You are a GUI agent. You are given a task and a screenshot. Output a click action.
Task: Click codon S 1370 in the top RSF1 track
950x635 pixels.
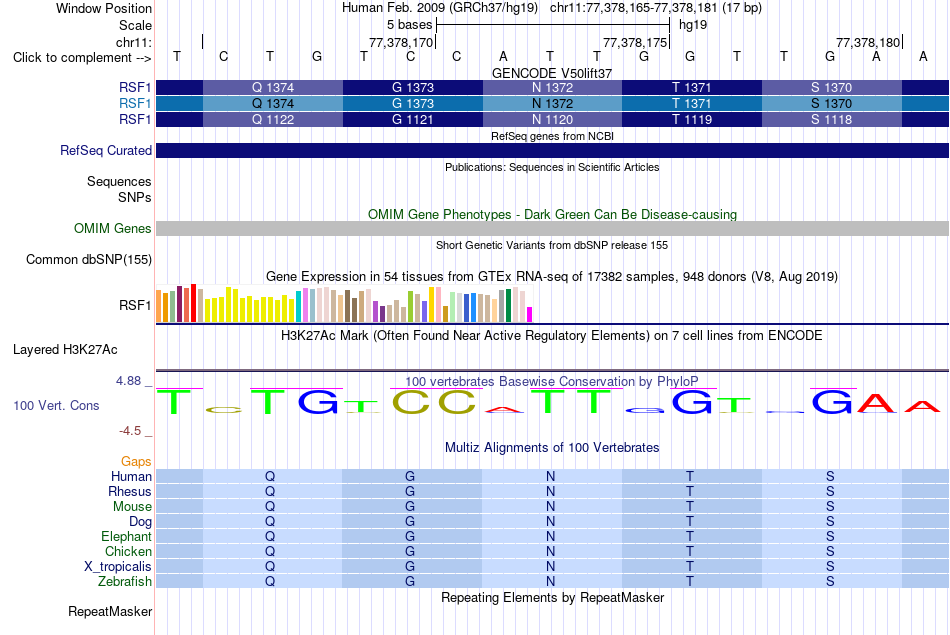click(x=832, y=87)
